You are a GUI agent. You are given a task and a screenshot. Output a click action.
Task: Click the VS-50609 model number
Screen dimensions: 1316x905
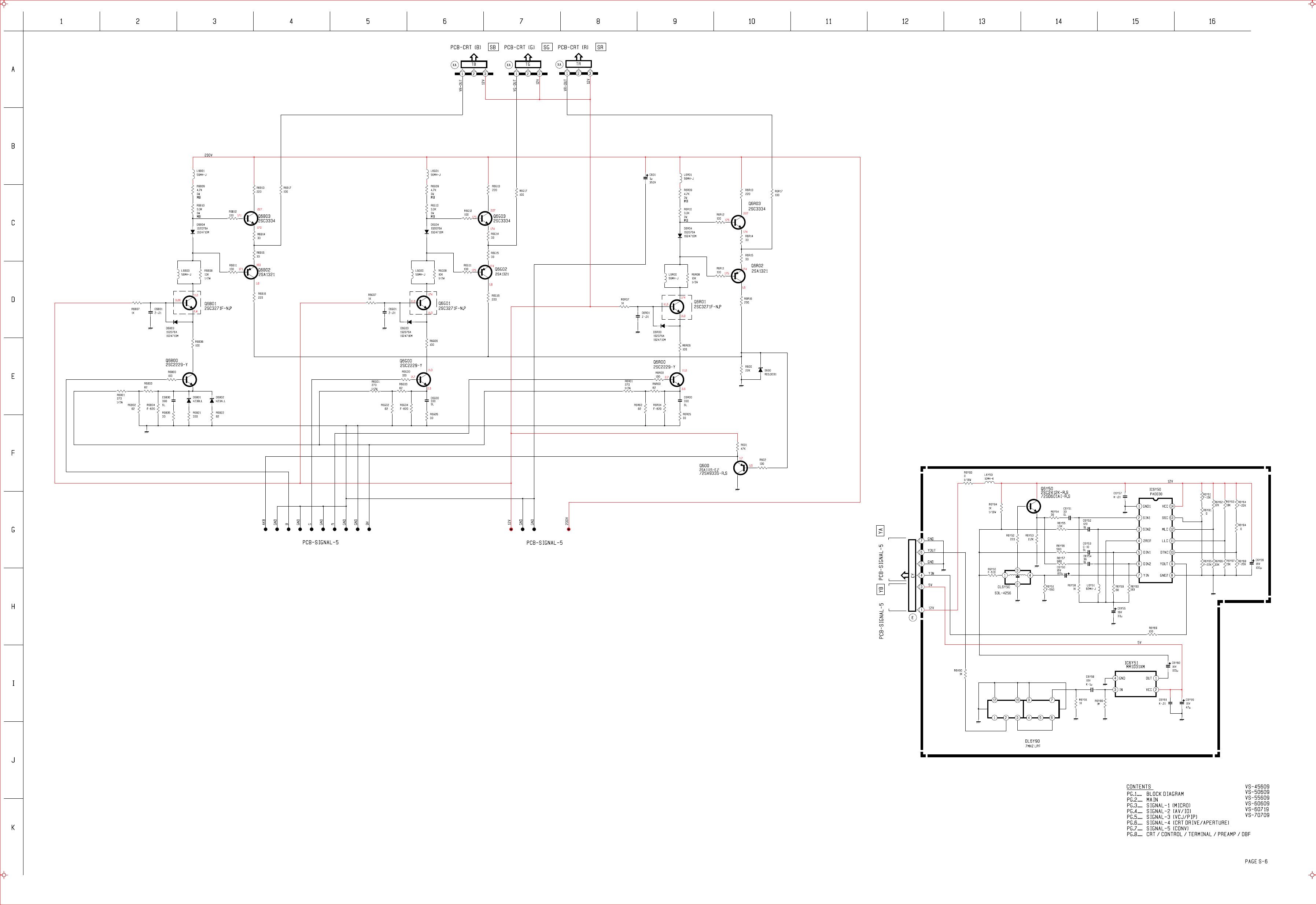[1257, 792]
